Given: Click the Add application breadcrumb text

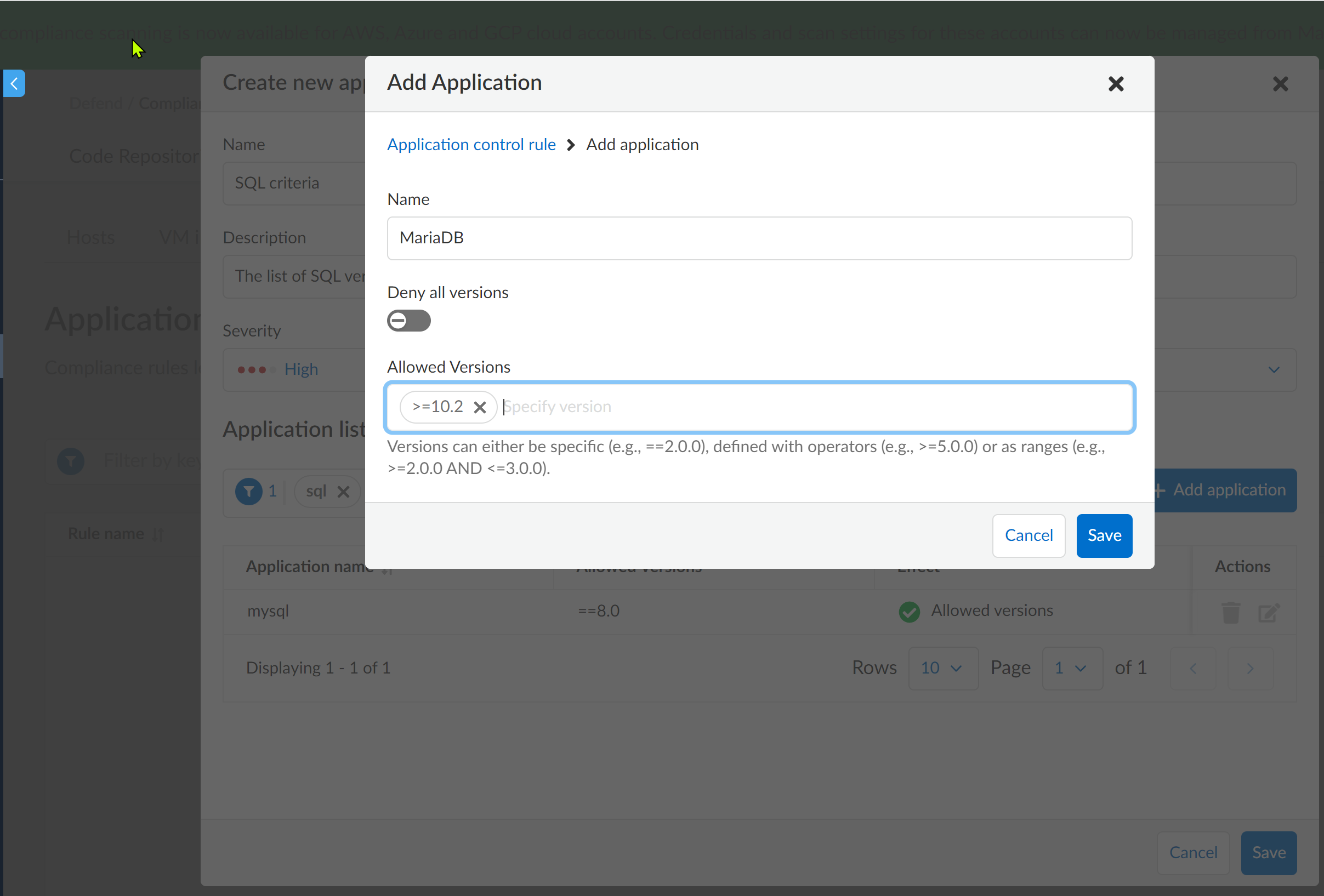Looking at the screenshot, I should [642, 145].
